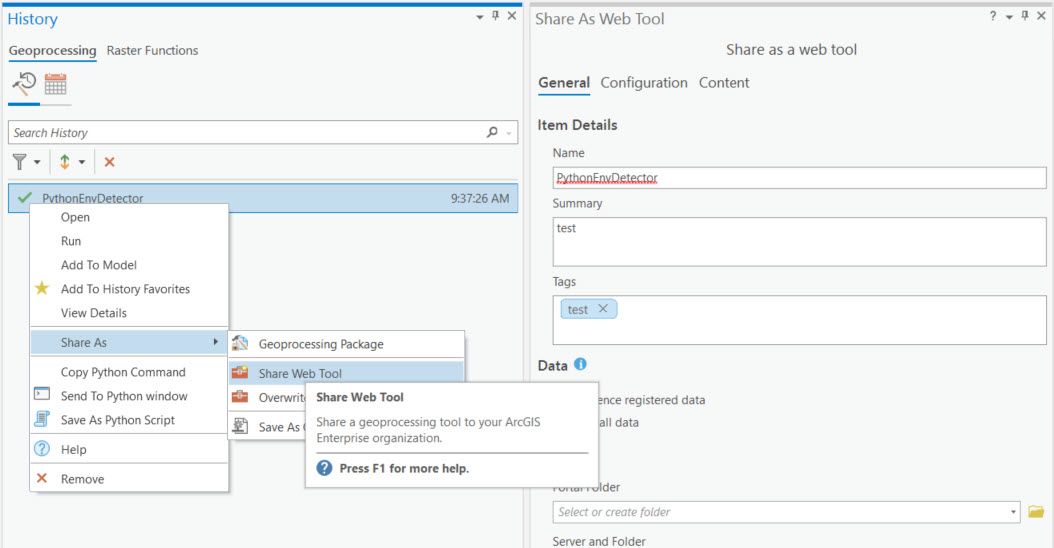This screenshot has width=1054, height=548.
Task: Choose Geoprocessing Package from Share As submenu
Action: tap(320, 344)
